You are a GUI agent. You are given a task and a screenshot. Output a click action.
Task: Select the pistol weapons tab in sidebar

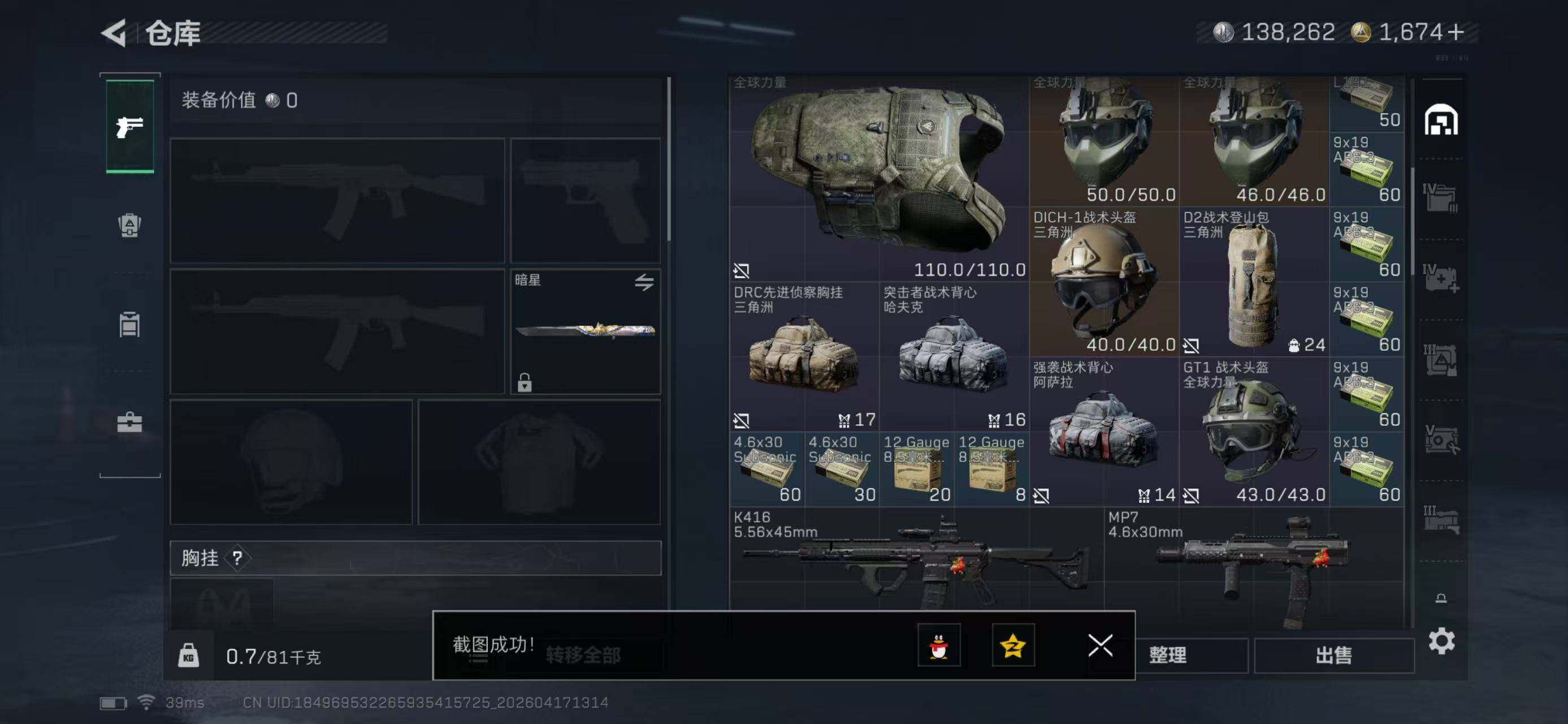tap(129, 127)
